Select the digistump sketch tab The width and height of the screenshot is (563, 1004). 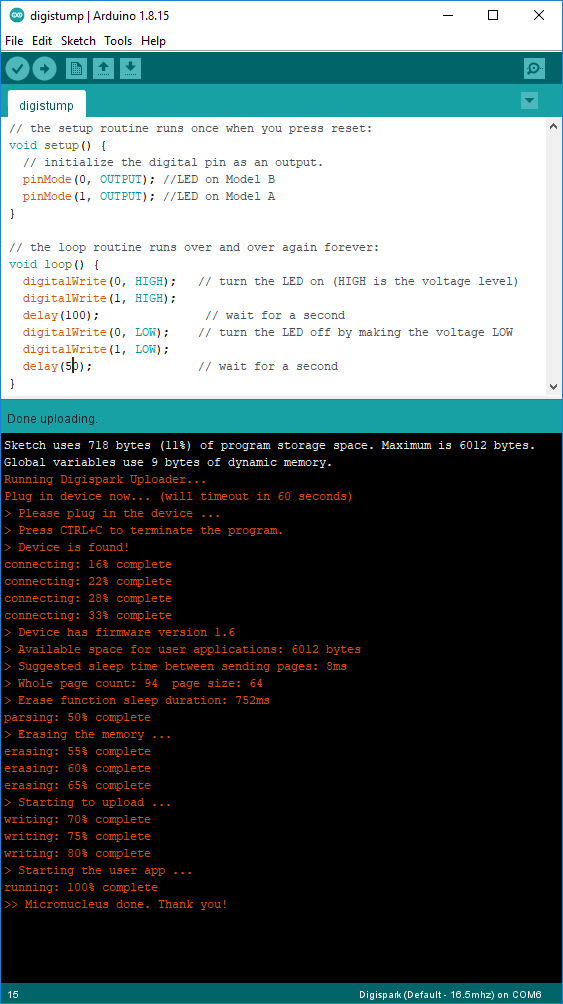click(46, 105)
